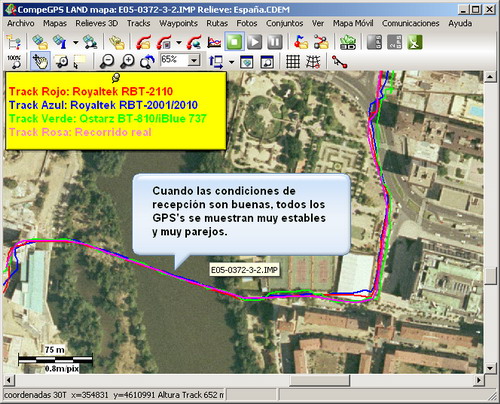Toggle the distorted grid calibration icon

click(x=313, y=62)
